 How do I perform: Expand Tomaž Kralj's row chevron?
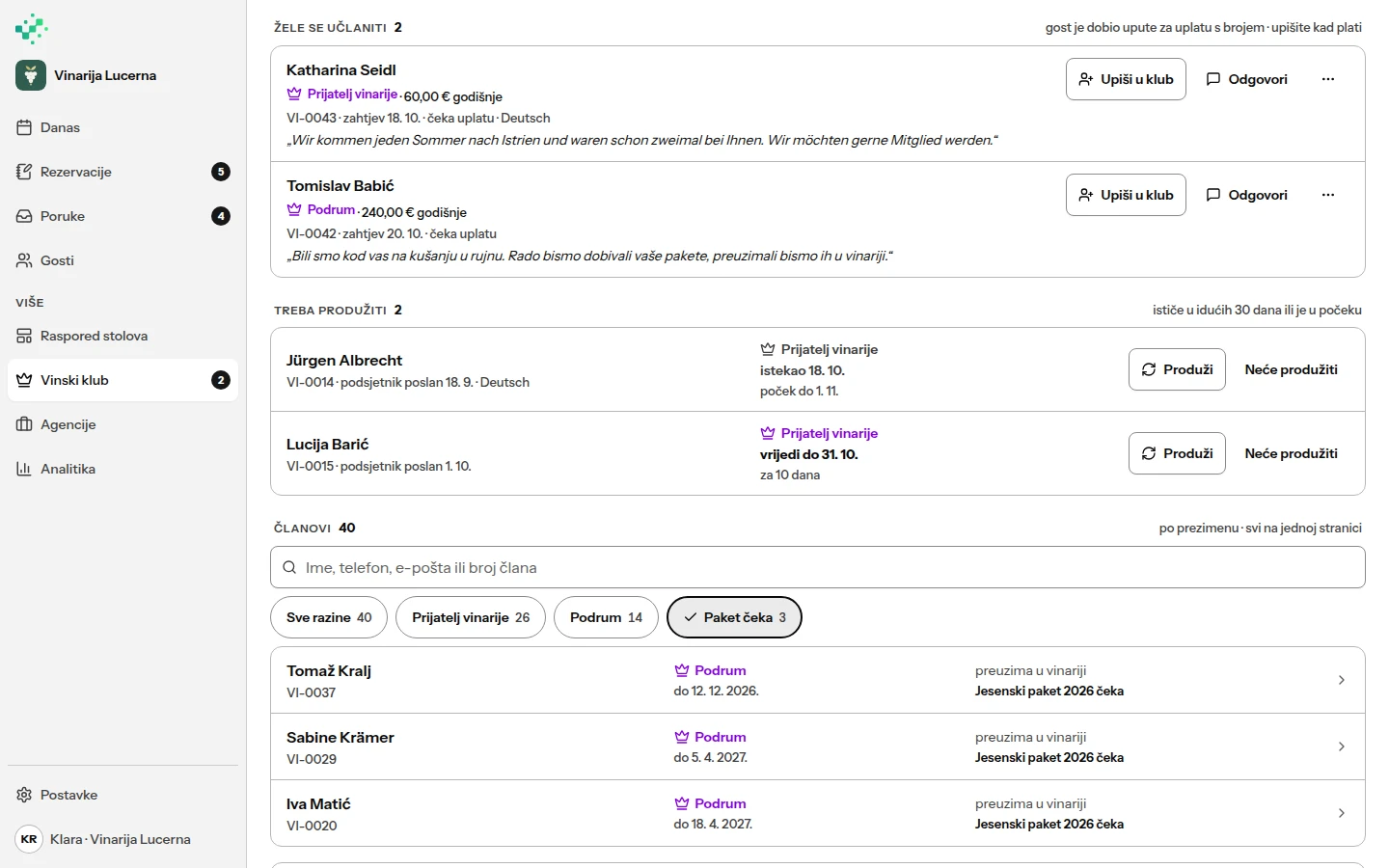1342,680
